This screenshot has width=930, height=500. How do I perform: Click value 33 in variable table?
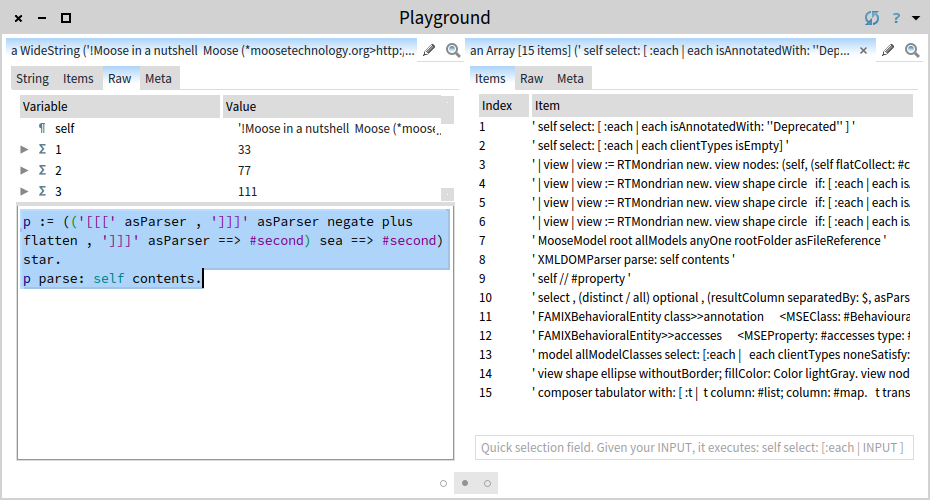pyautogui.click(x=244, y=149)
